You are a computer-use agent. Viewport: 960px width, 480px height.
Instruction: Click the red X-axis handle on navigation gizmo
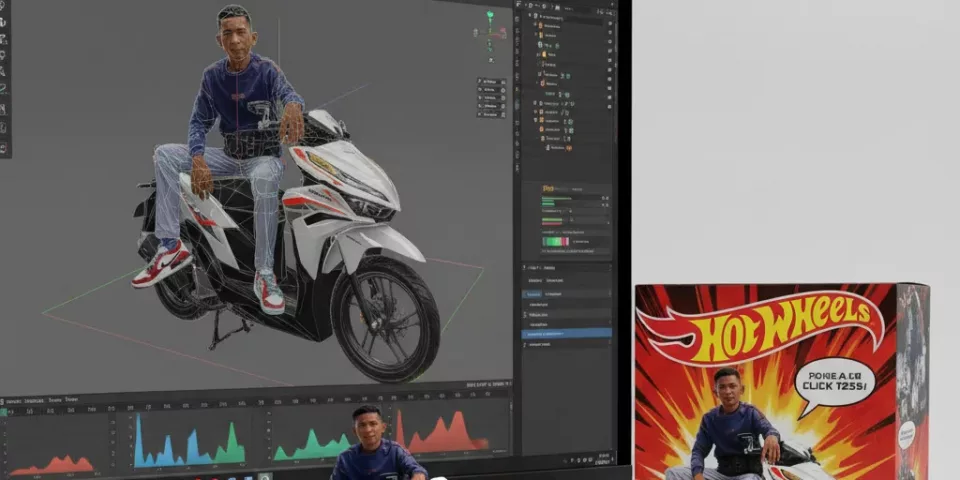coord(503,30)
